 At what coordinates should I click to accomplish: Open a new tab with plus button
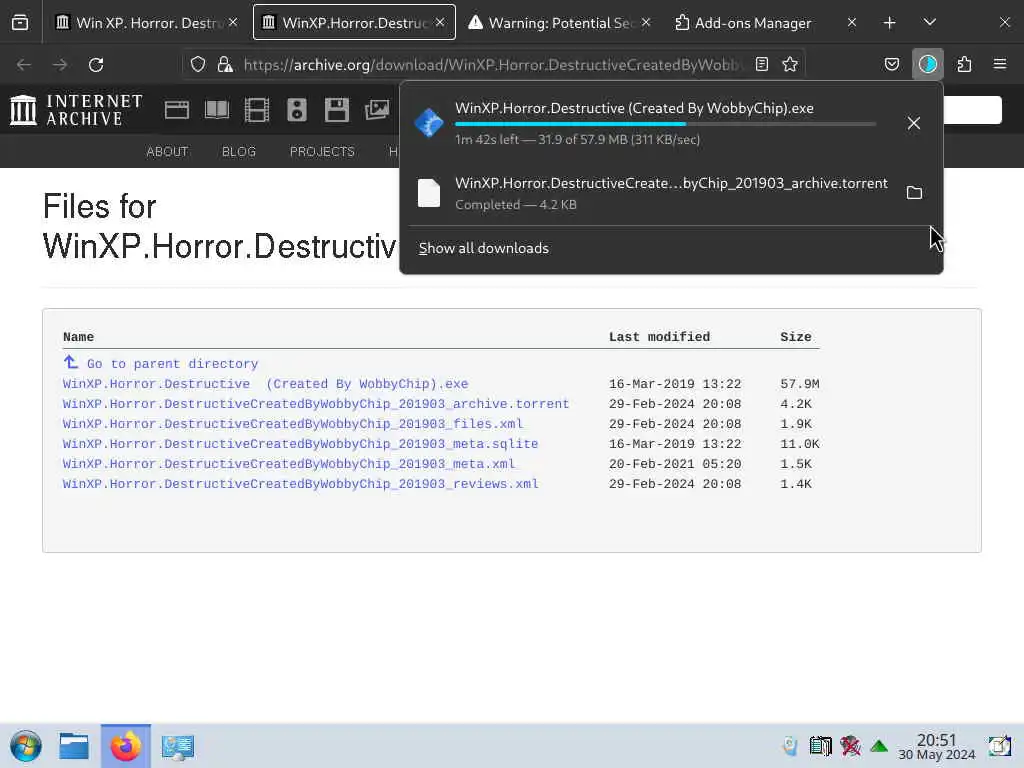tap(889, 23)
